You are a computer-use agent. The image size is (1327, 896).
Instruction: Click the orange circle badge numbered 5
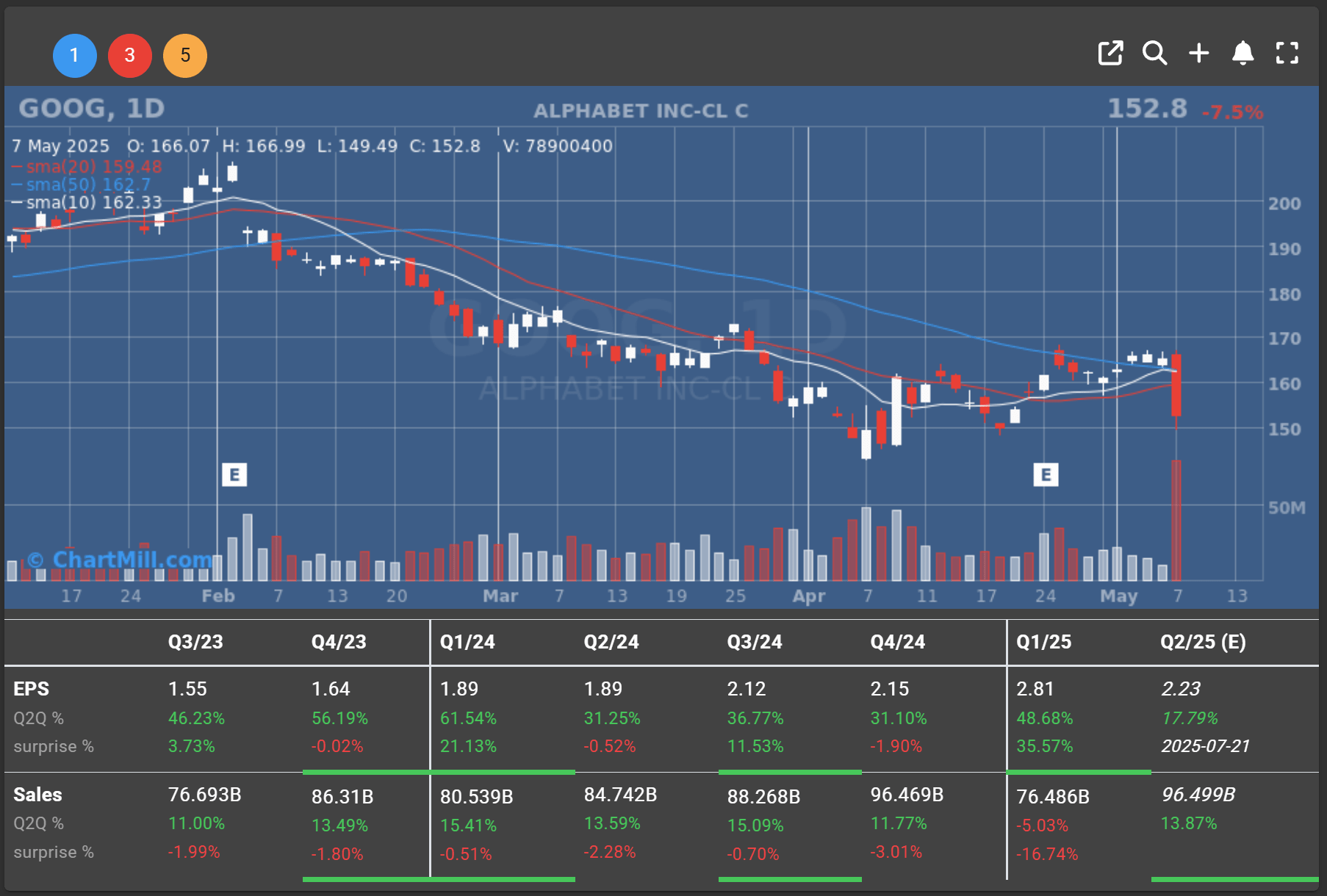(184, 56)
